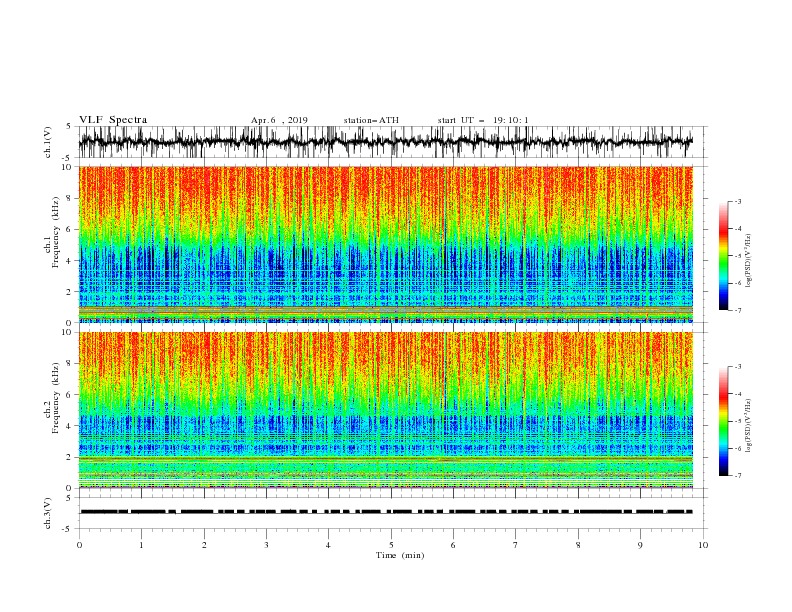Click inside the ch.1 spectrogram panel
Screen dimensions: 792x612
[385, 244]
